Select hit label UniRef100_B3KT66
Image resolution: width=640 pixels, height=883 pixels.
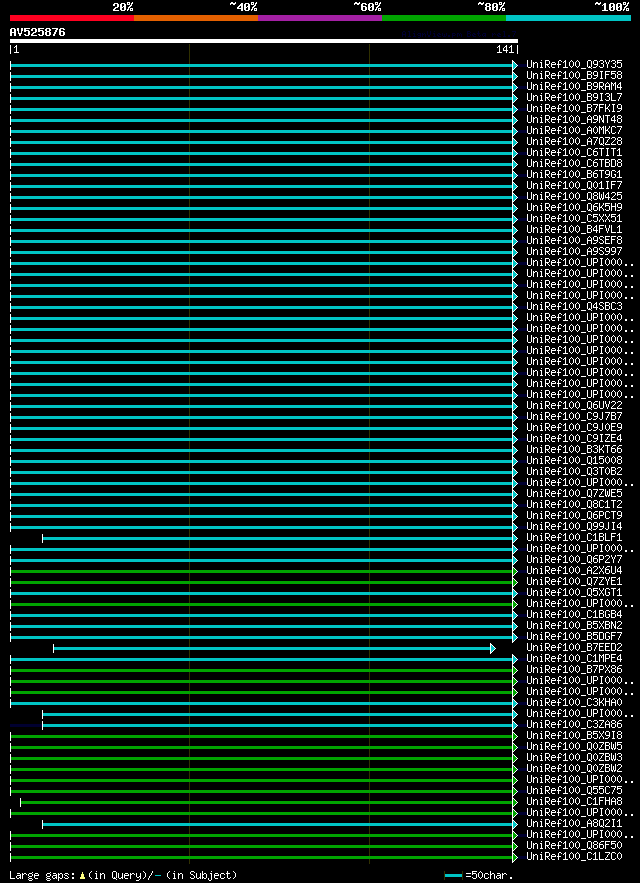coord(574,449)
